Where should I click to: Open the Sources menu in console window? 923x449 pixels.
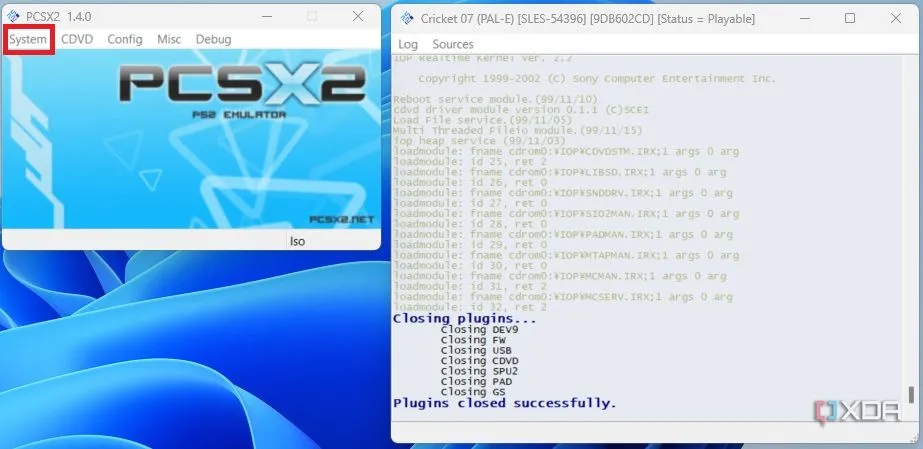point(453,44)
